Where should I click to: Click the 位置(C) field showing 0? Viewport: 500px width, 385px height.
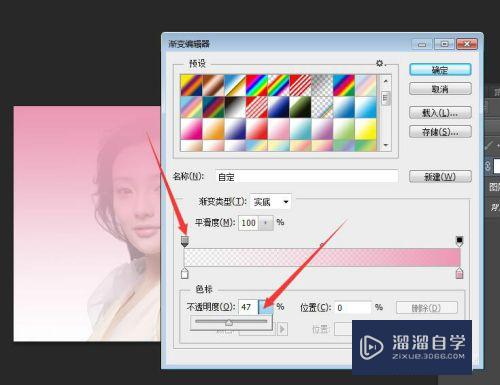point(353,307)
